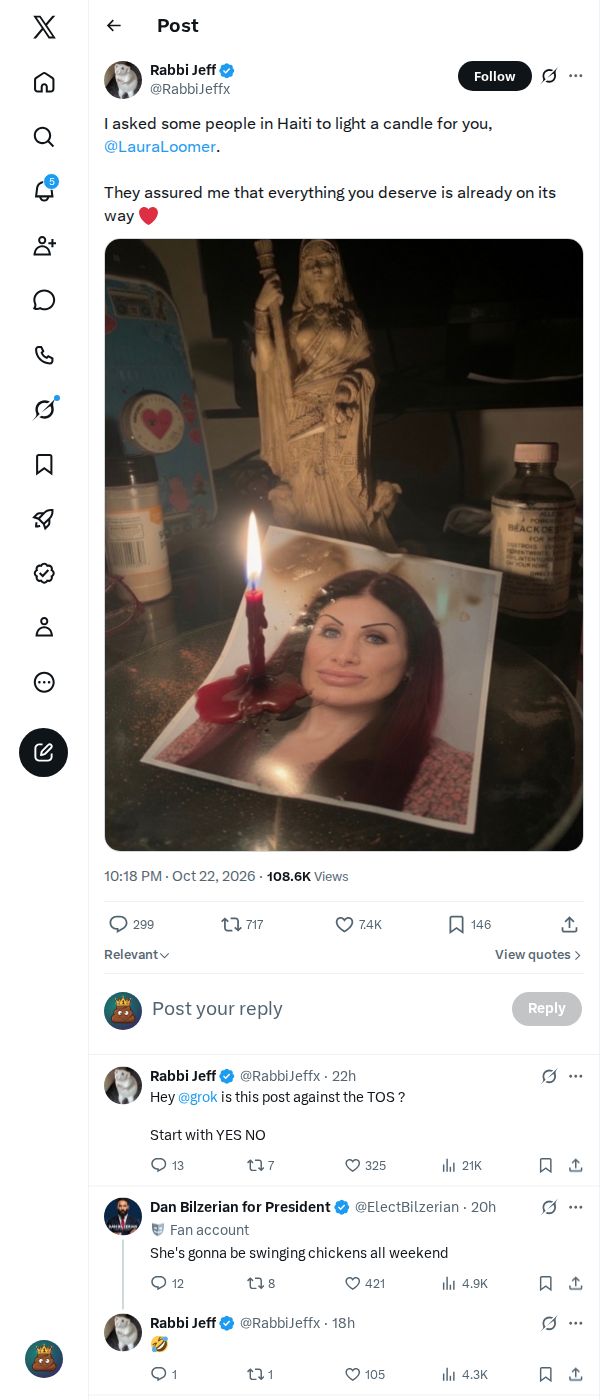This screenshot has height=1400, width=600.
Task: Open the Bookmarks sidebar icon
Action: [44, 464]
